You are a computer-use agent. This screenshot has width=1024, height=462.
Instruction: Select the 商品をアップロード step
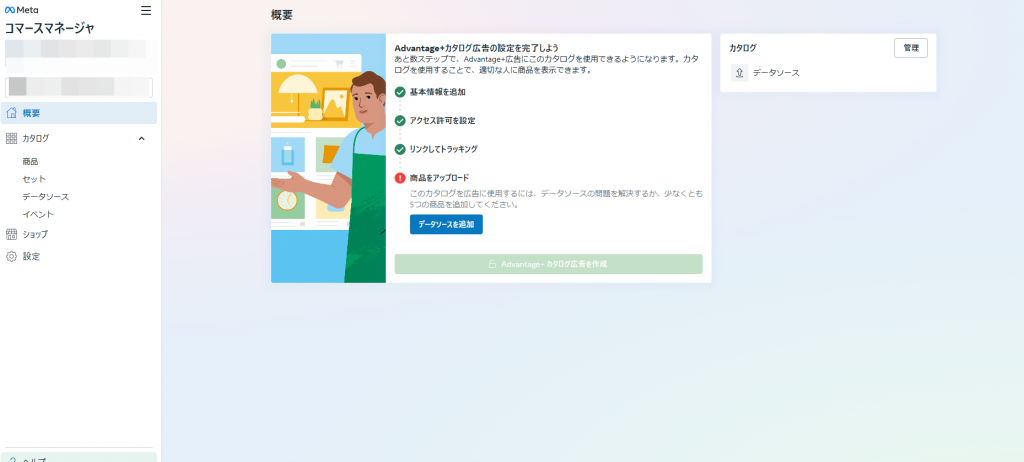439,178
